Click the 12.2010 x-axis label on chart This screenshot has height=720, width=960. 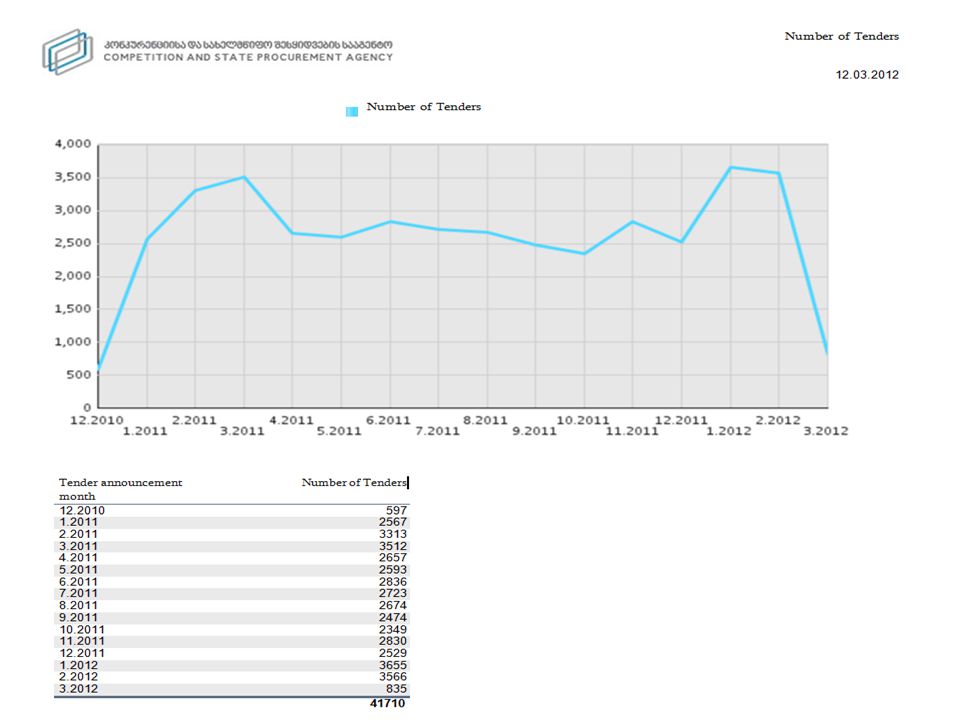(x=97, y=421)
